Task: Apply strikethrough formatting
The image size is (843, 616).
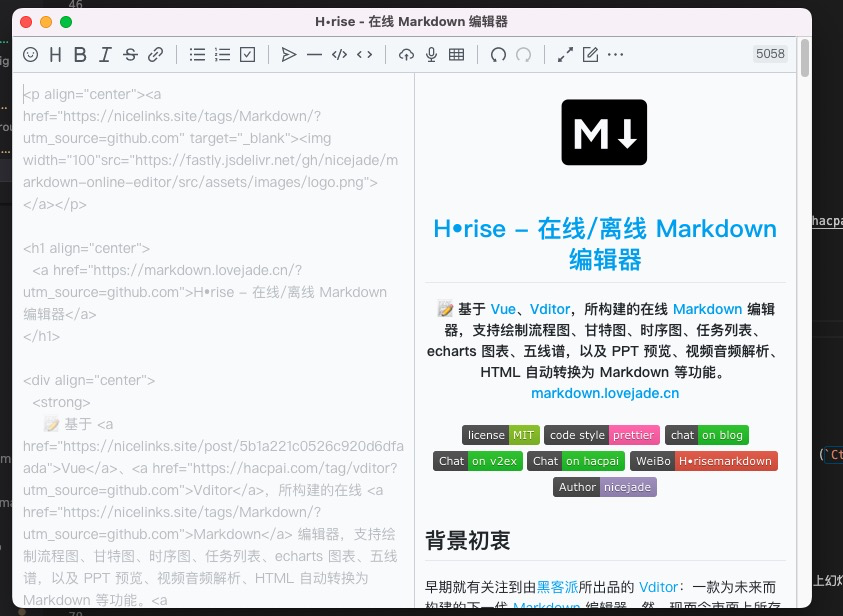Action: click(130, 55)
